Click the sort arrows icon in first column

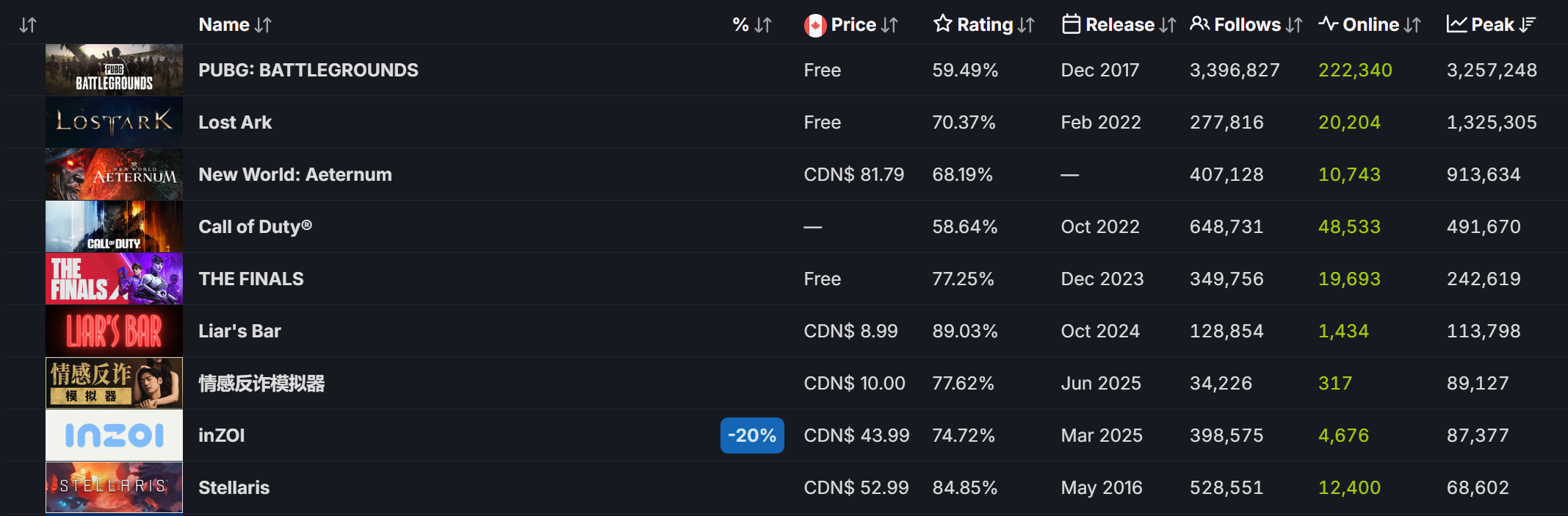click(x=28, y=25)
